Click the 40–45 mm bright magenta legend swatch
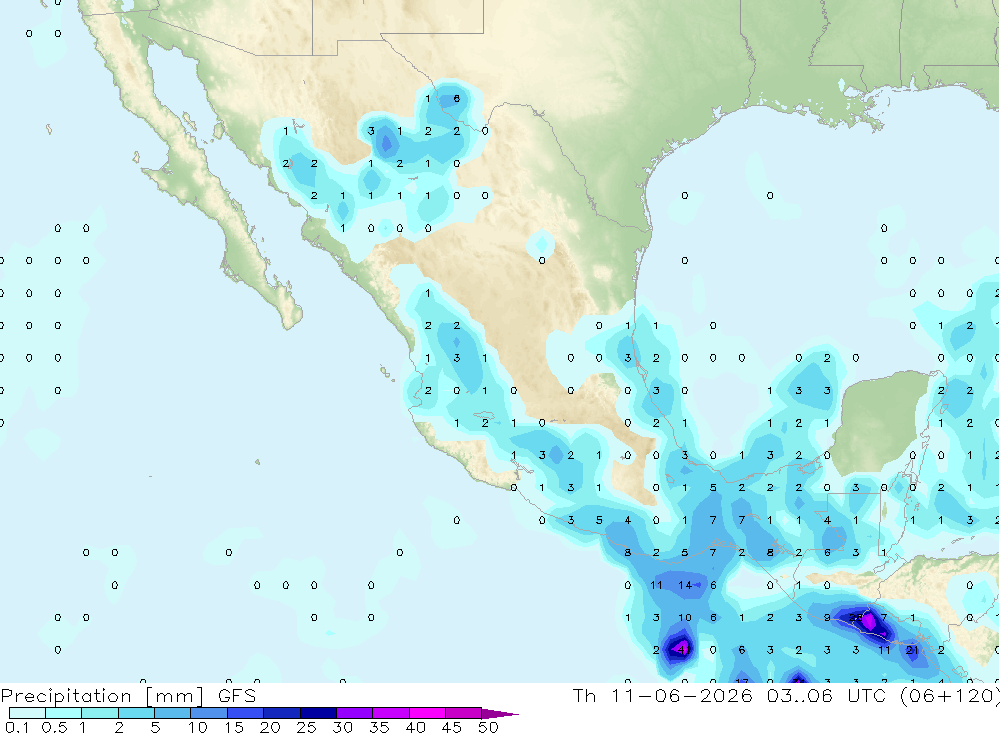This screenshot has height=733, width=1000. (427, 713)
